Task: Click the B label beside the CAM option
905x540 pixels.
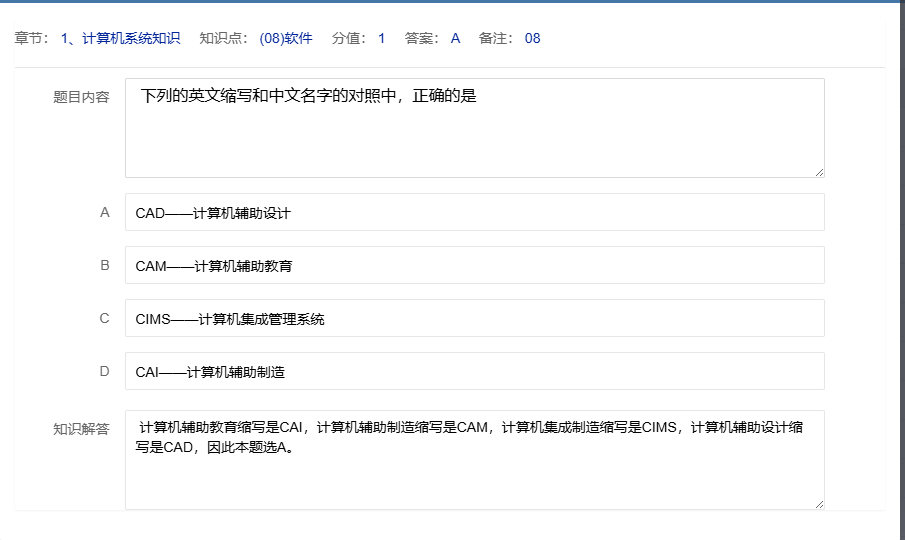Action: coord(104,265)
